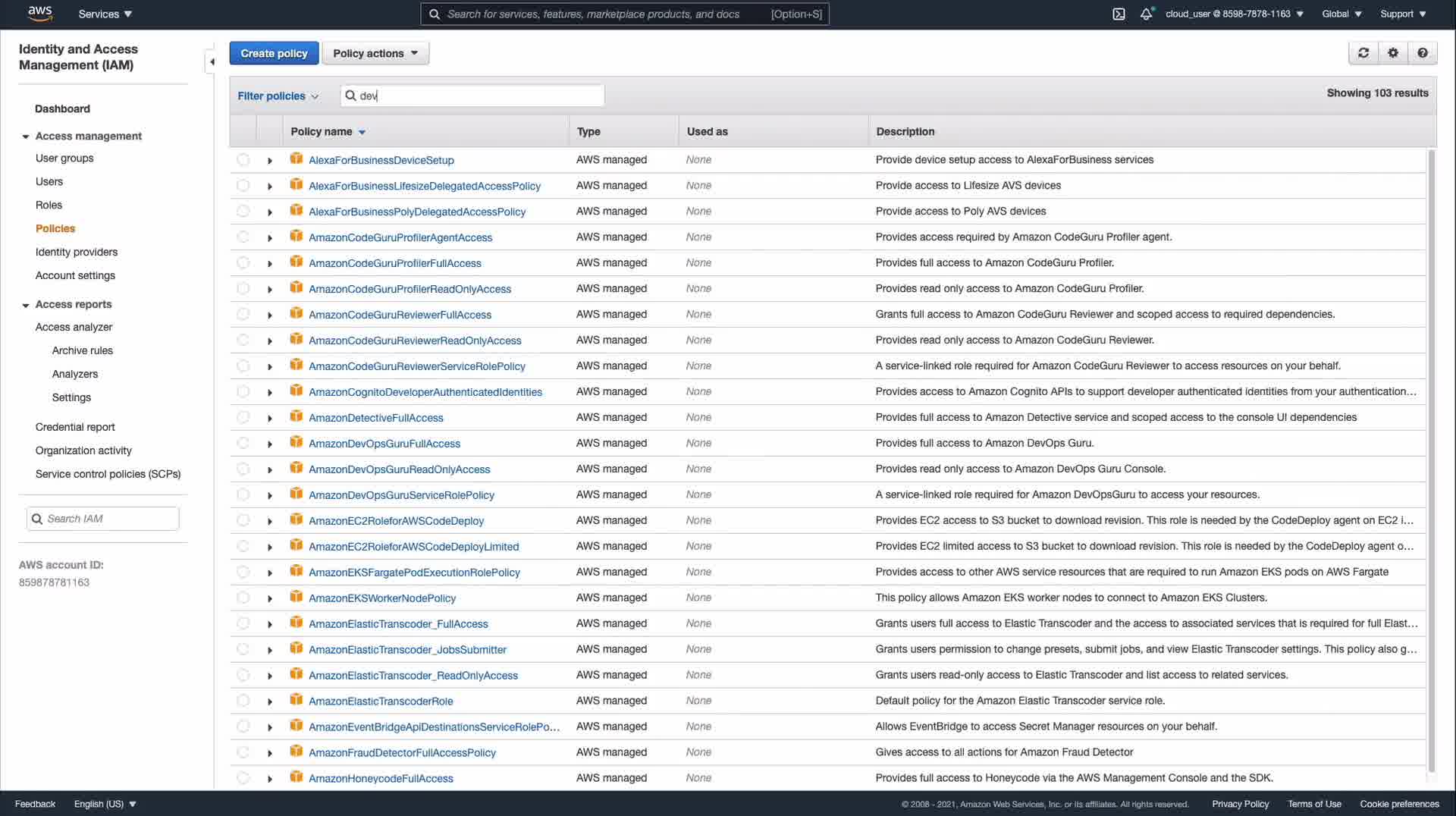Open the AmazonEKSWorkerNodePolicy link
The image size is (1456, 816).
(382, 598)
